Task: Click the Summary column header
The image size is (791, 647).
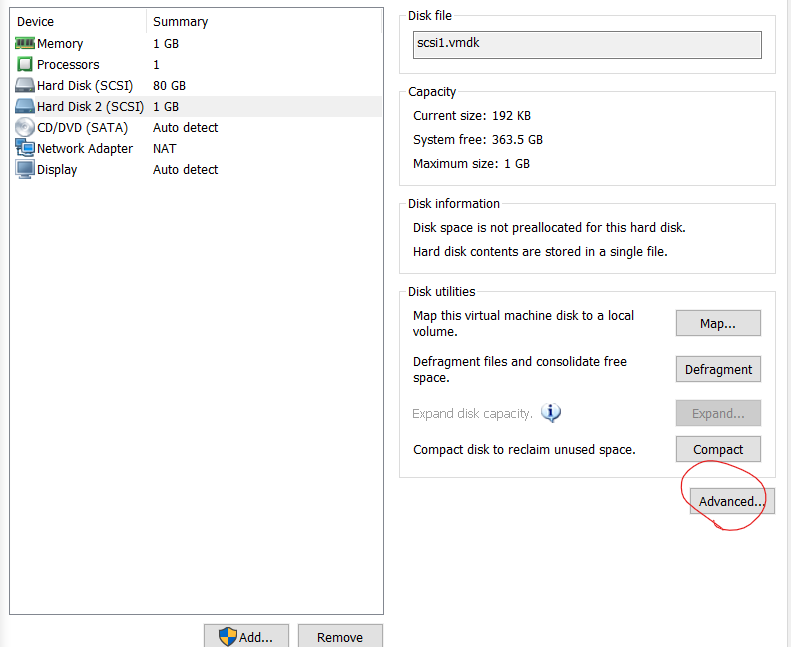Action: coord(181,22)
